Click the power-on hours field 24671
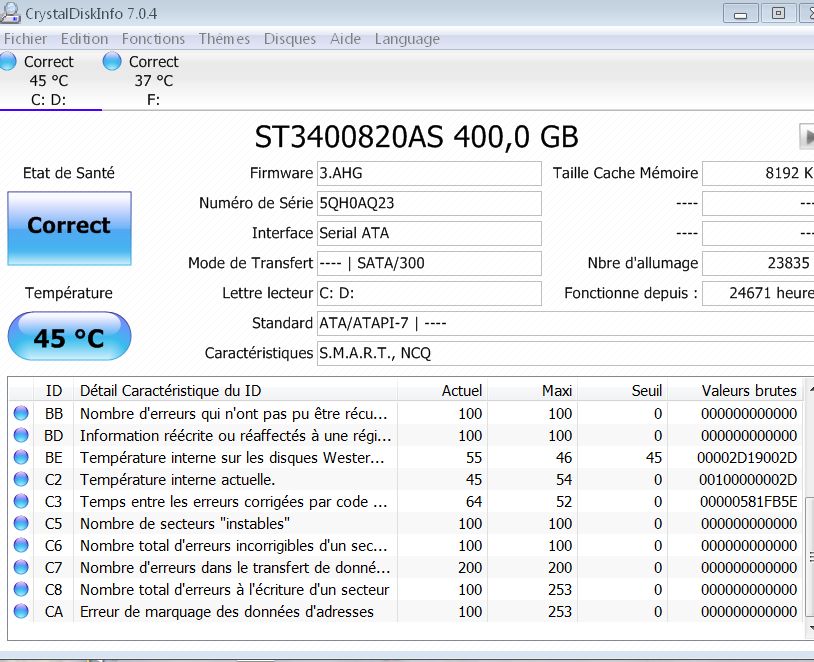 758,293
